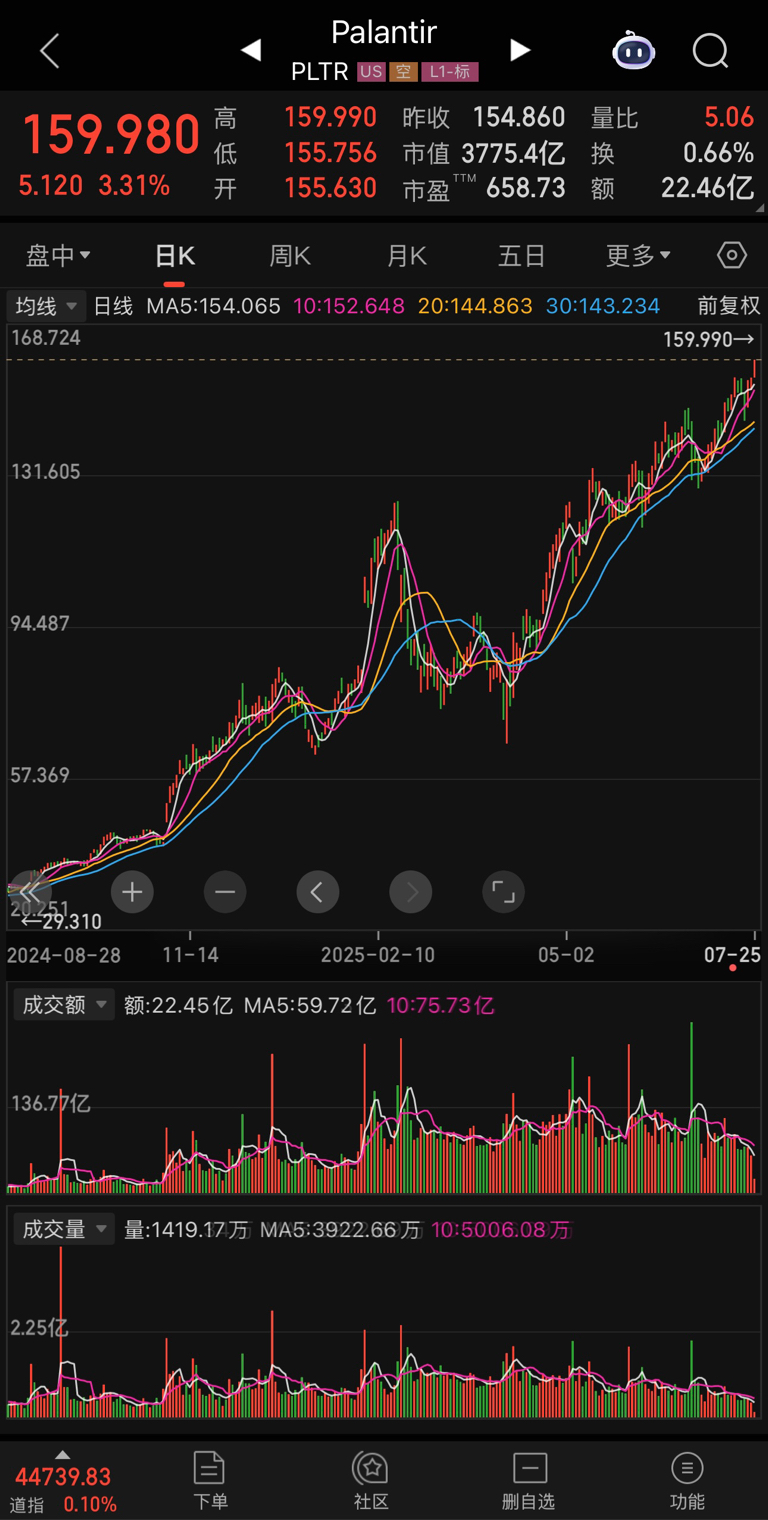
Task: Switch to next stock with right triangle
Action: coord(519,50)
